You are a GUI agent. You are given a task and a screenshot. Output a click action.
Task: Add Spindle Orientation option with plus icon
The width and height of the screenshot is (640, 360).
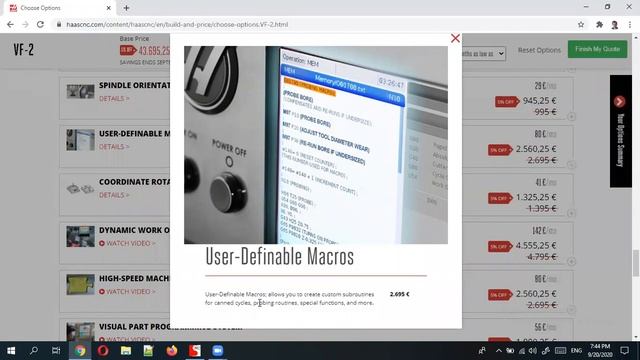click(571, 117)
